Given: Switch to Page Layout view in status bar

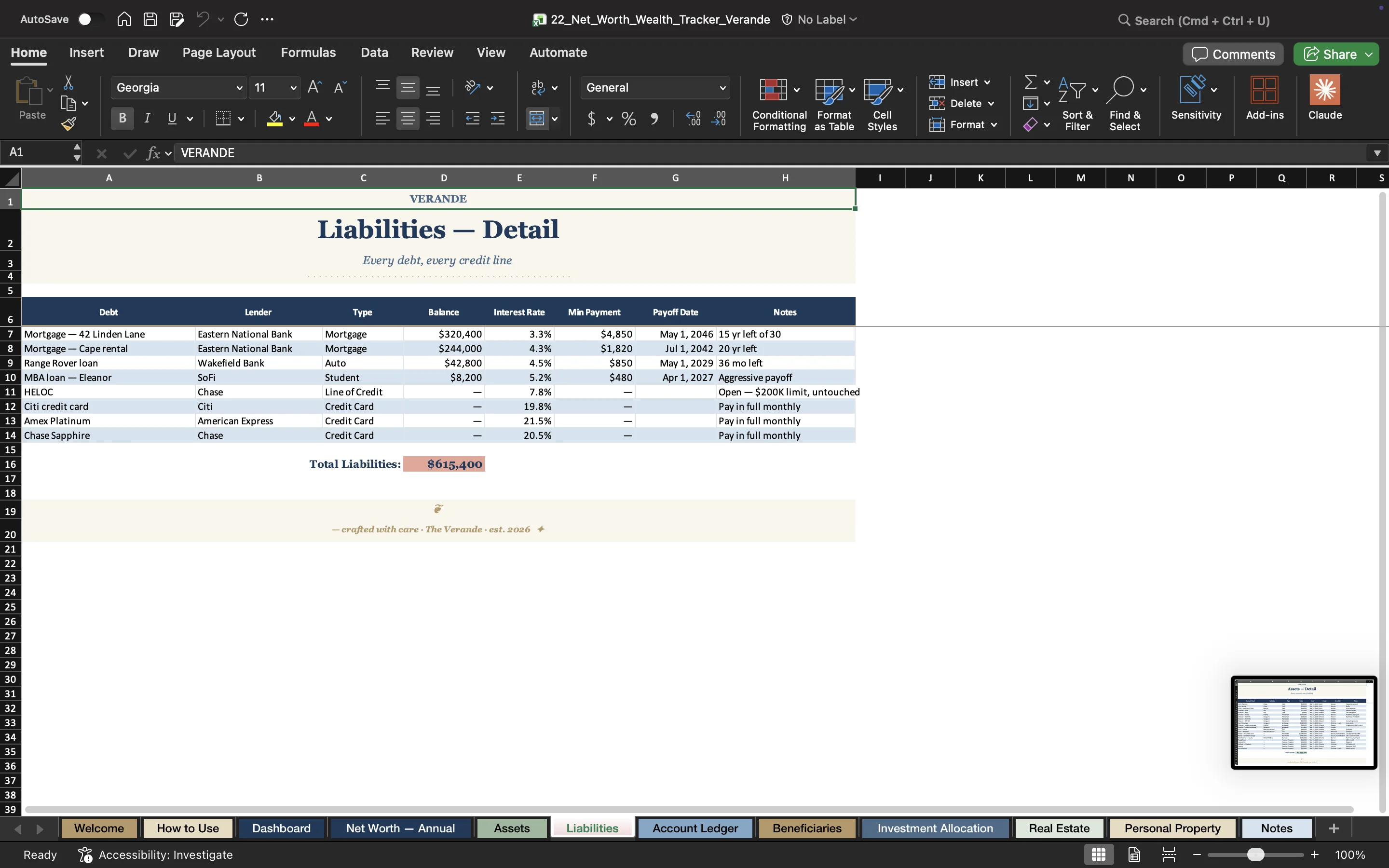Looking at the screenshot, I should pyautogui.click(x=1134, y=854).
